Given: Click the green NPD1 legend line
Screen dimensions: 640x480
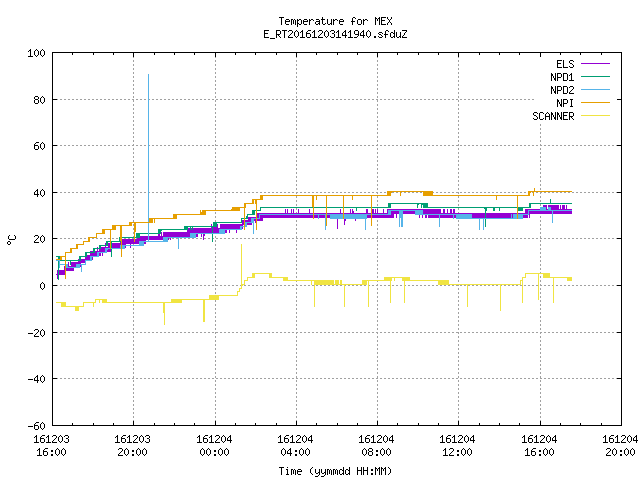Looking at the screenshot, I should 595,76.
